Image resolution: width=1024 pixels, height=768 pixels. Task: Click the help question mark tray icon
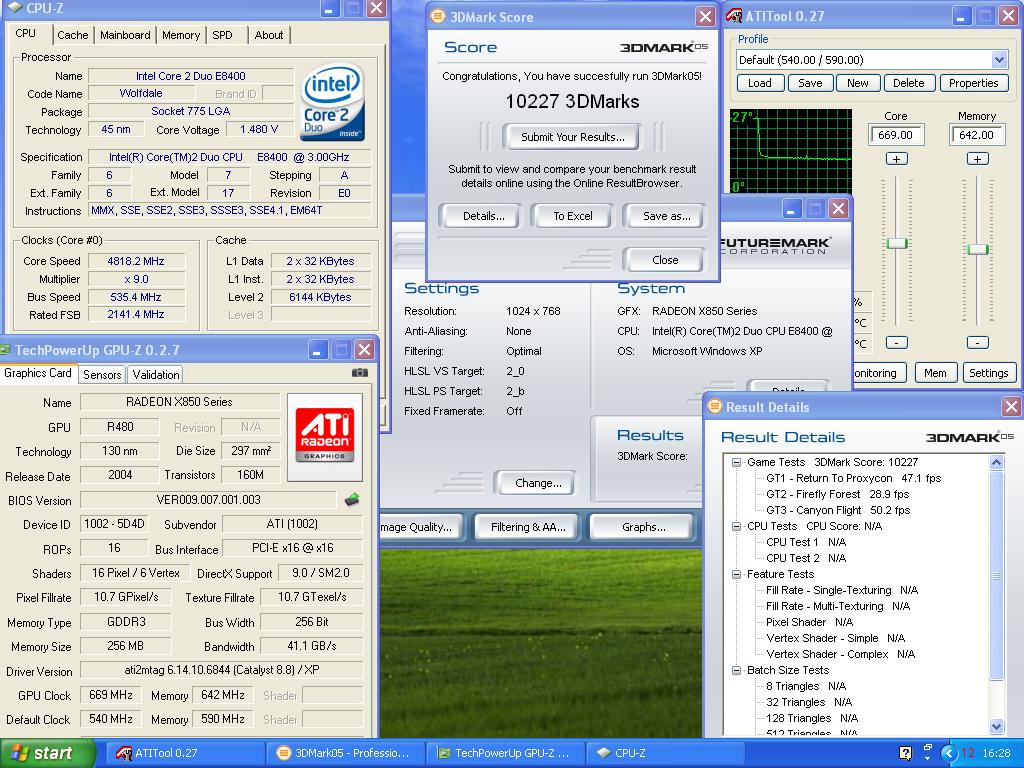point(905,753)
